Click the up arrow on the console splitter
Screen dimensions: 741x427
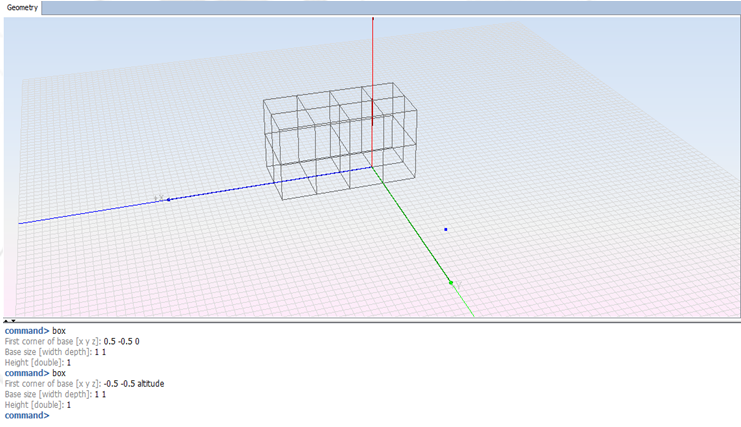click(x=7, y=321)
